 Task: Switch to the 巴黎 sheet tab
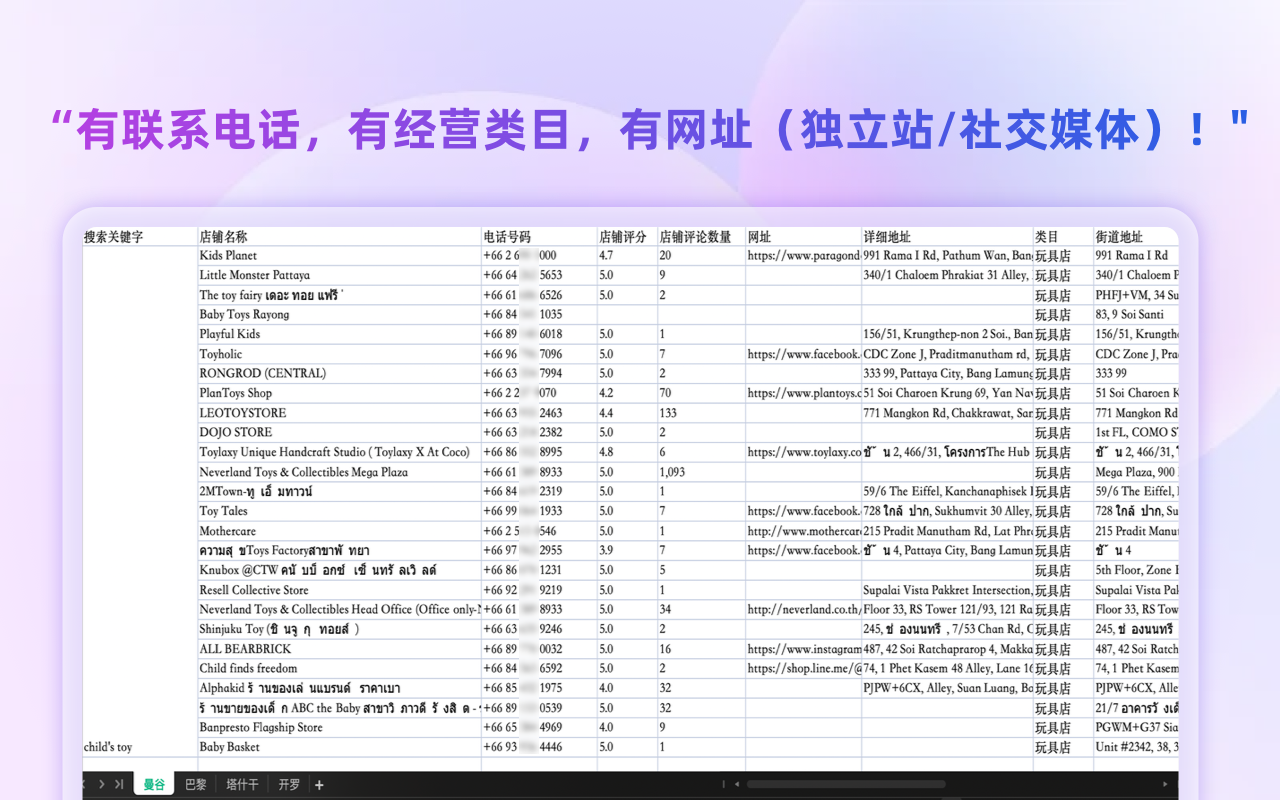tap(195, 784)
